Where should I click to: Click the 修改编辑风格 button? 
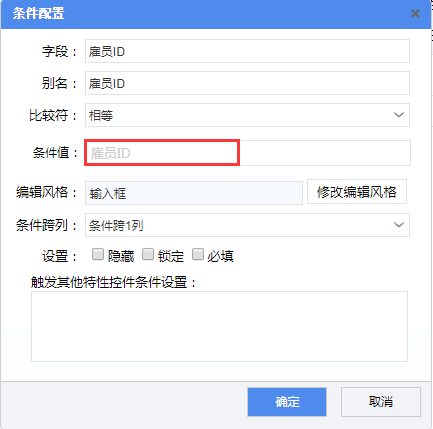357,192
